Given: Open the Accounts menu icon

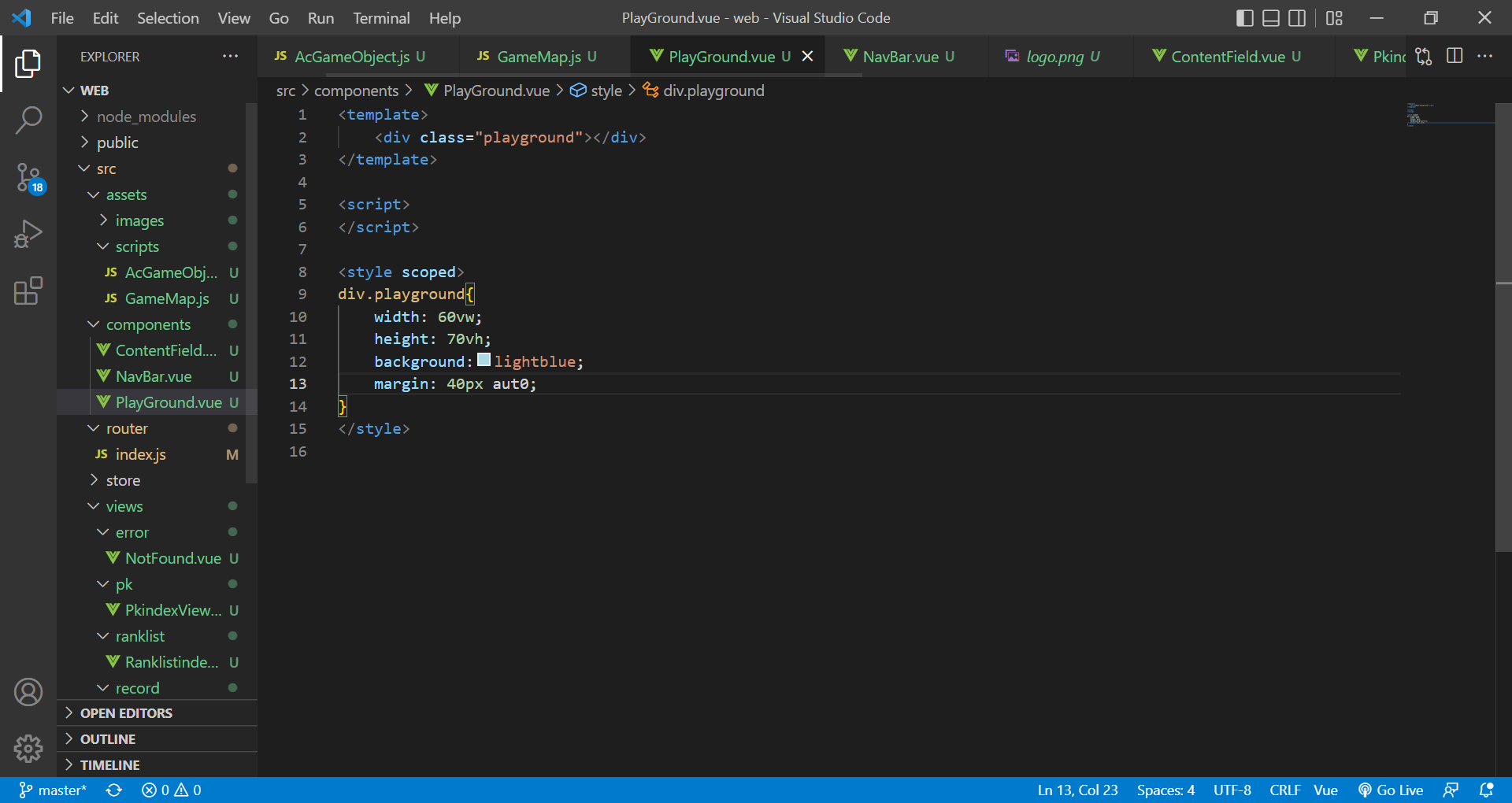Looking at the screenshot, I should pyautogui.click(x=28, y=692).
